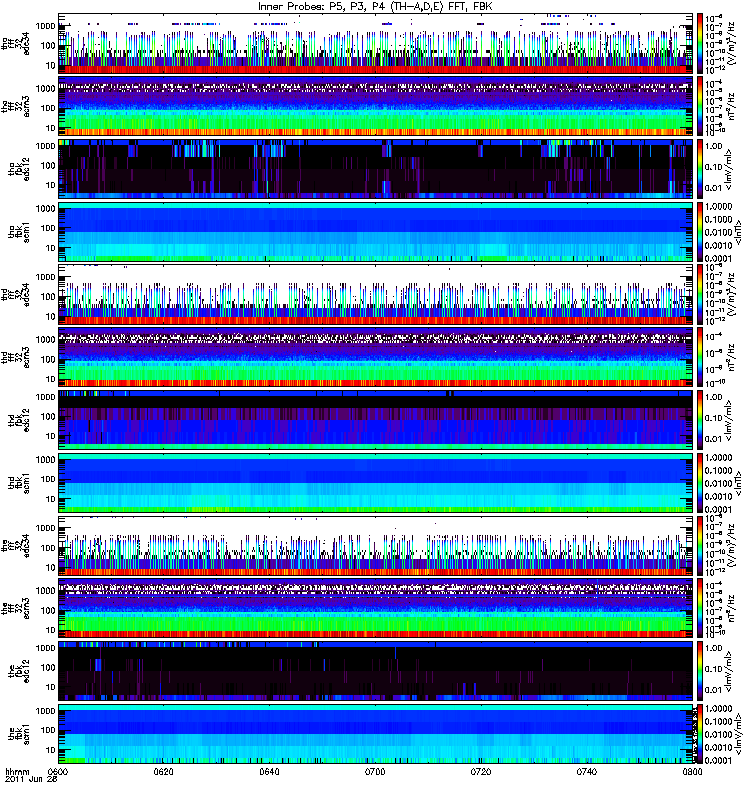This screenshot has width=750, height=800.
Task: Click the '1.0000' value on the thd fbk scm1 color bar
Action: click(x=718, y=458)
